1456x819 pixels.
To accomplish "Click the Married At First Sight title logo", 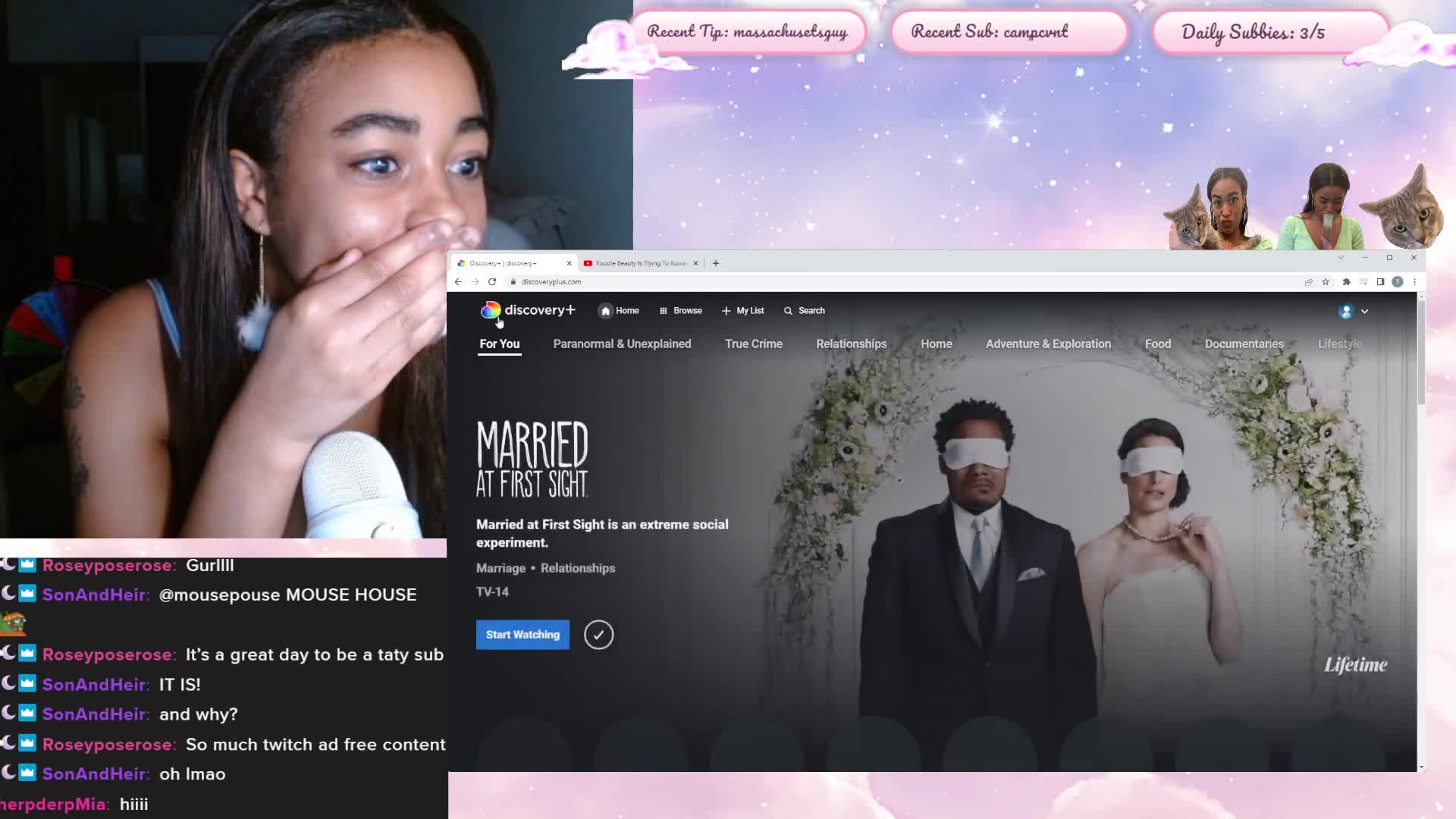I will tap(532, 460).
